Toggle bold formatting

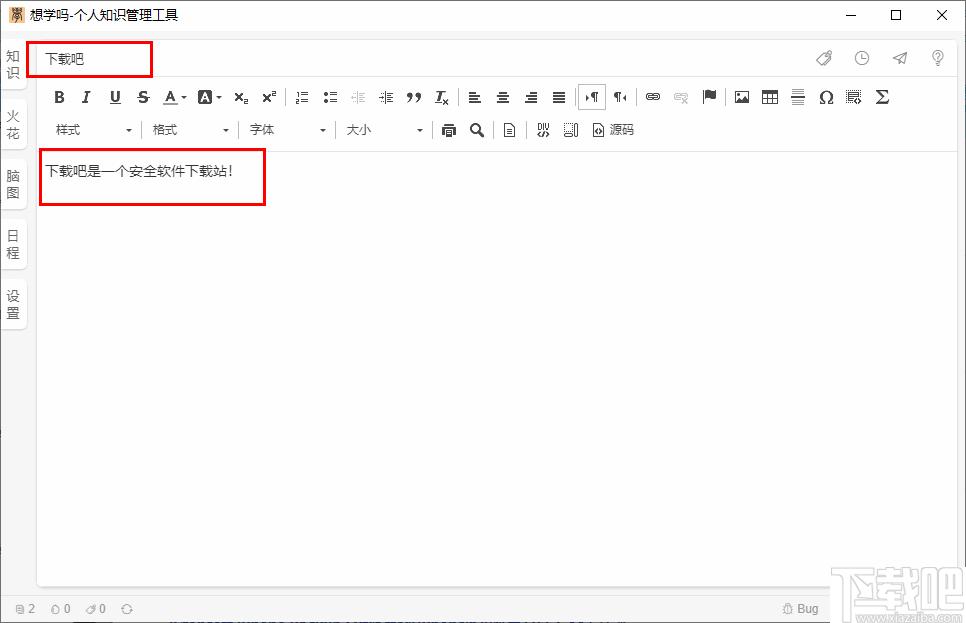59,97
